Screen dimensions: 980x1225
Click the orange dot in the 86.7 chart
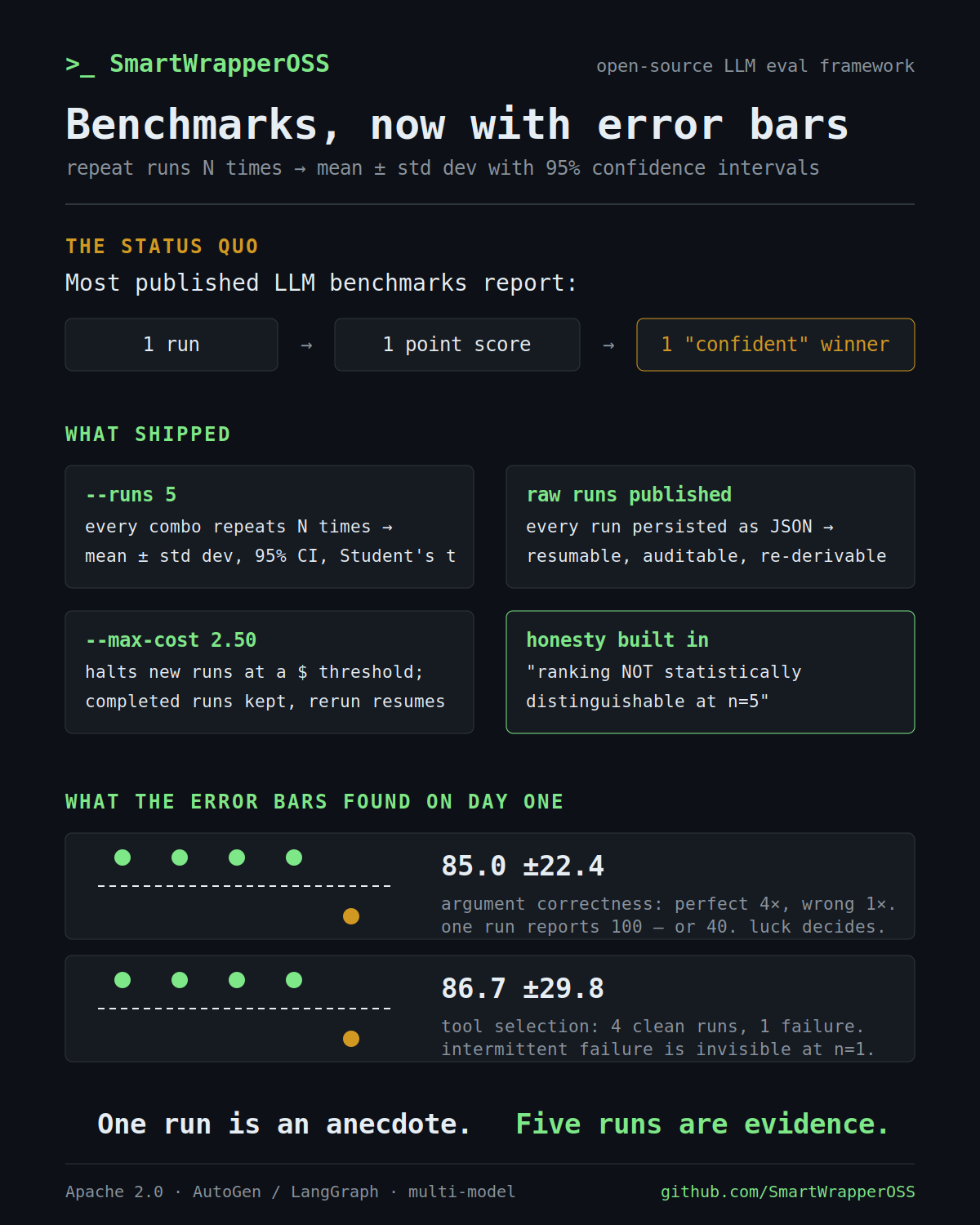(351, 1039)
